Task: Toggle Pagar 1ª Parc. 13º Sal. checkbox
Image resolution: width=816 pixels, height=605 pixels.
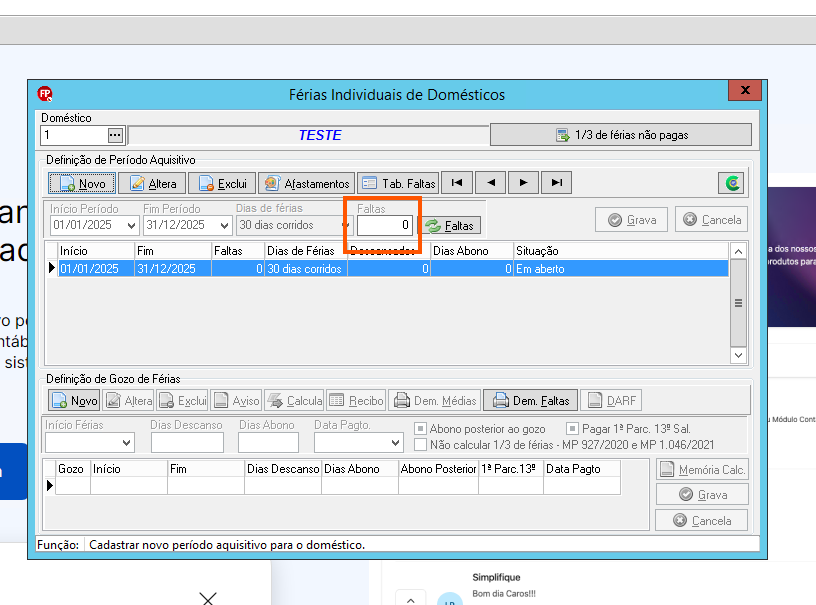Action: pyautogui.click(x=572, y=429)
